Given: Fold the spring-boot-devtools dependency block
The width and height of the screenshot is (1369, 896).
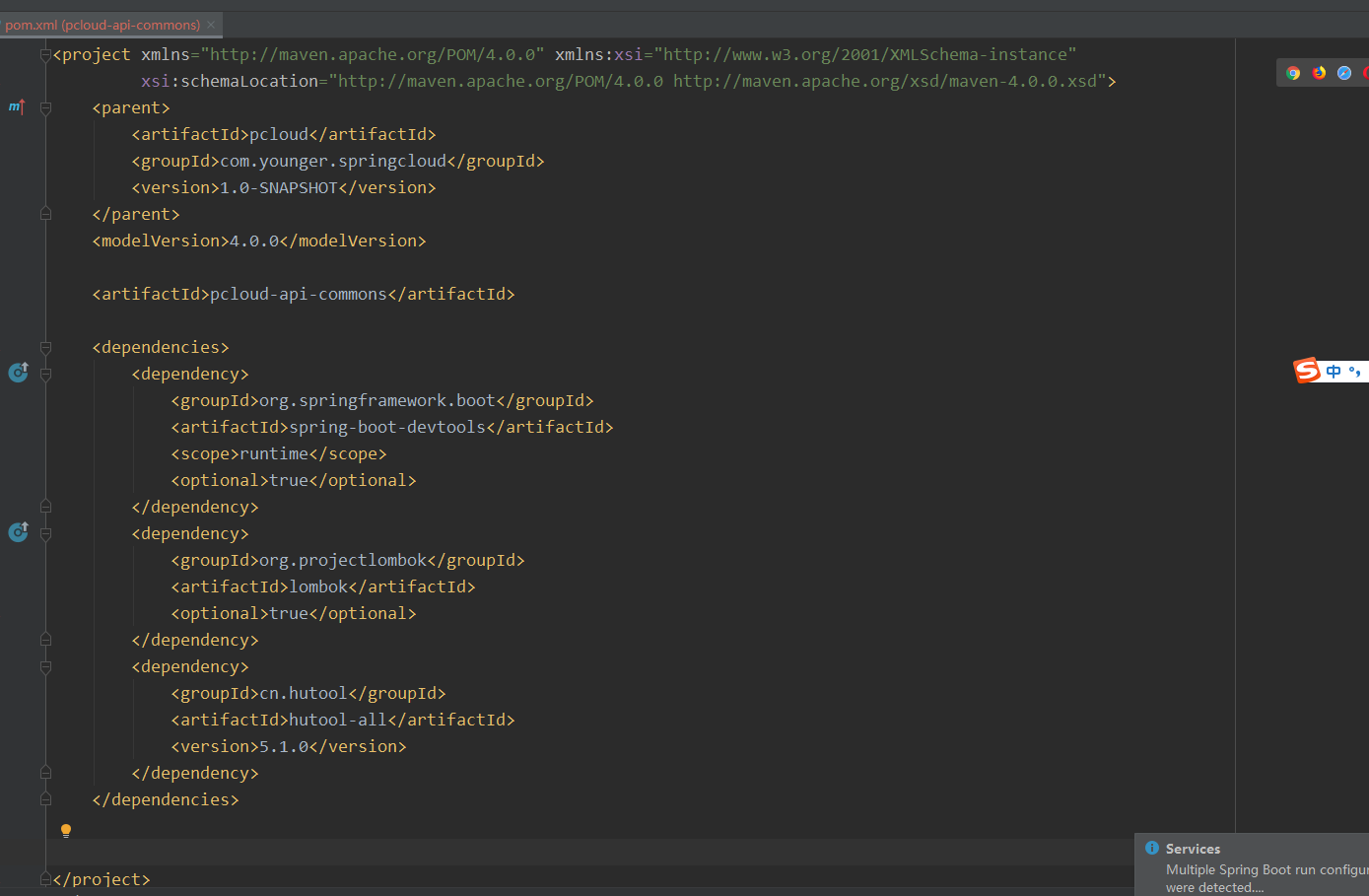Looking at the screenshot, I should [45, 375].
